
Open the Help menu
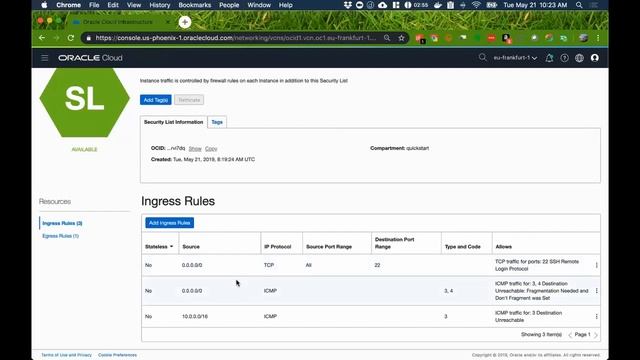(286, 5)
